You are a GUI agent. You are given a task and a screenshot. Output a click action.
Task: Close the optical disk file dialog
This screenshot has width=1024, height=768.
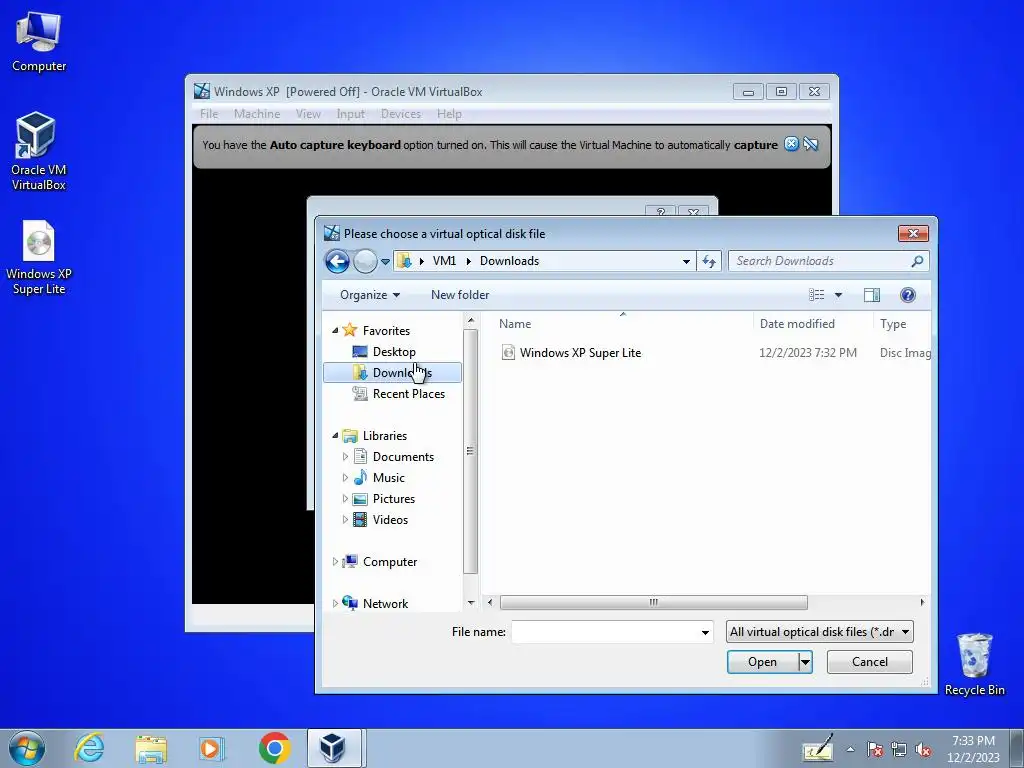click(x=913, y=233)
